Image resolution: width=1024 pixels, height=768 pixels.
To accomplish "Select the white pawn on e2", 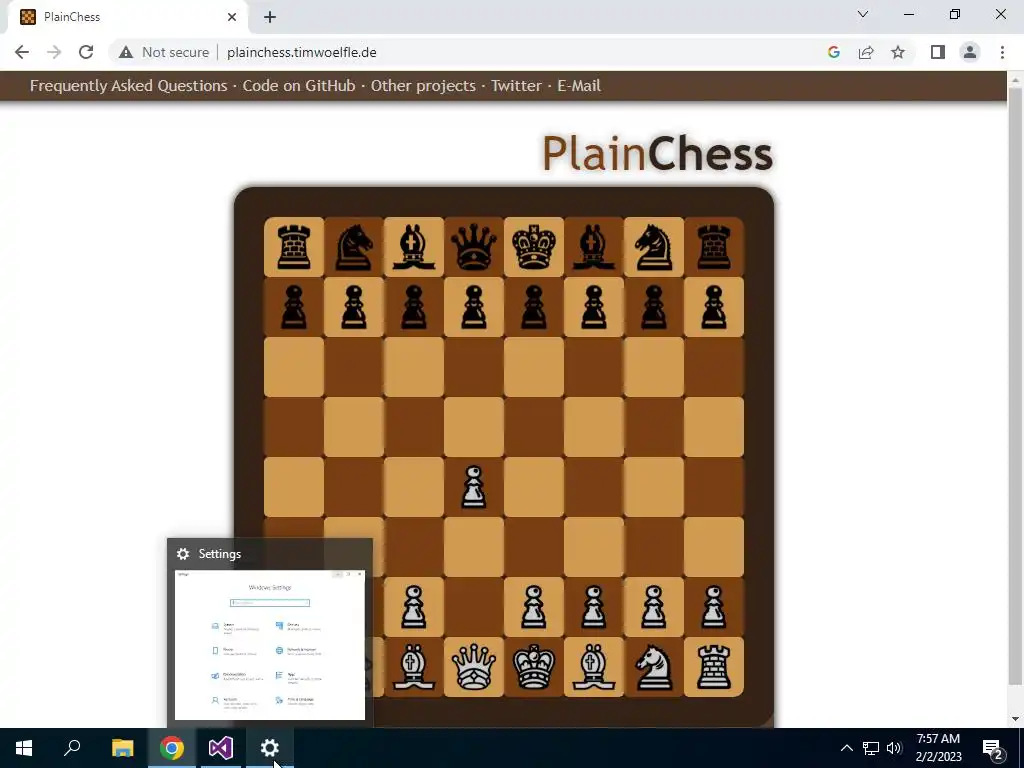I will (x=534, y=607).
